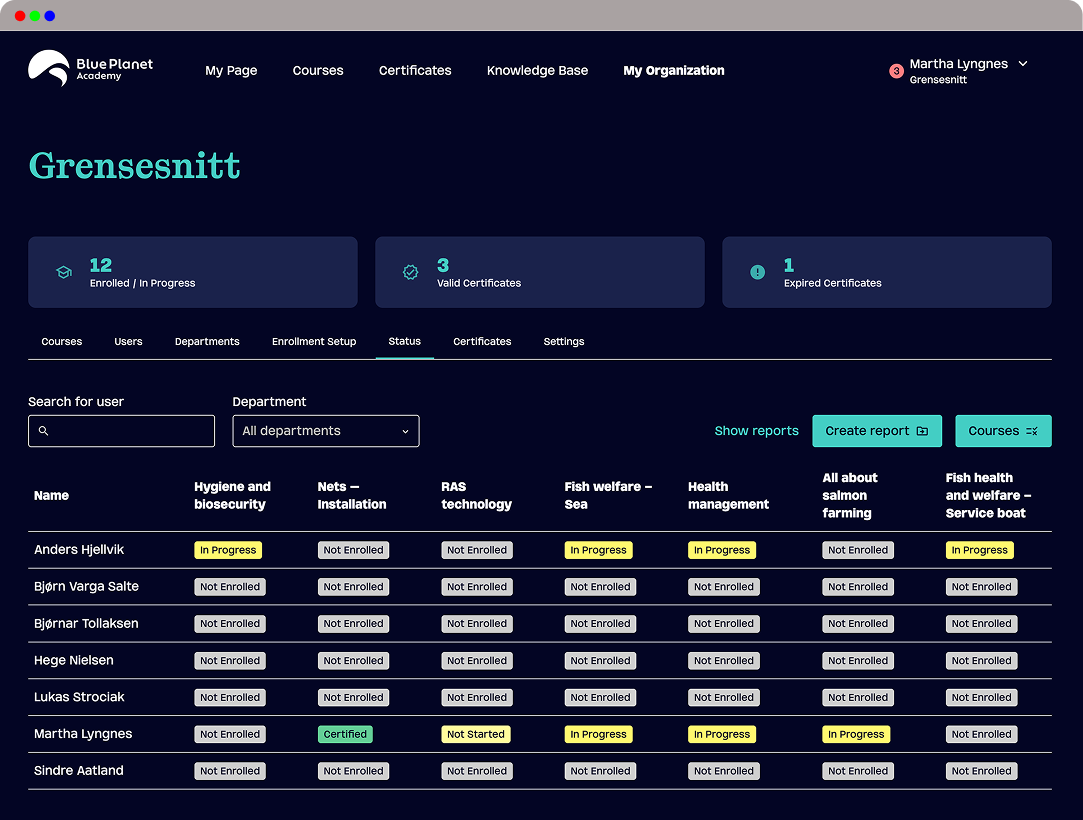Click the notification badge showing 3
Viewport: 1083px width, 820px height.
click(x=896, y=70)
